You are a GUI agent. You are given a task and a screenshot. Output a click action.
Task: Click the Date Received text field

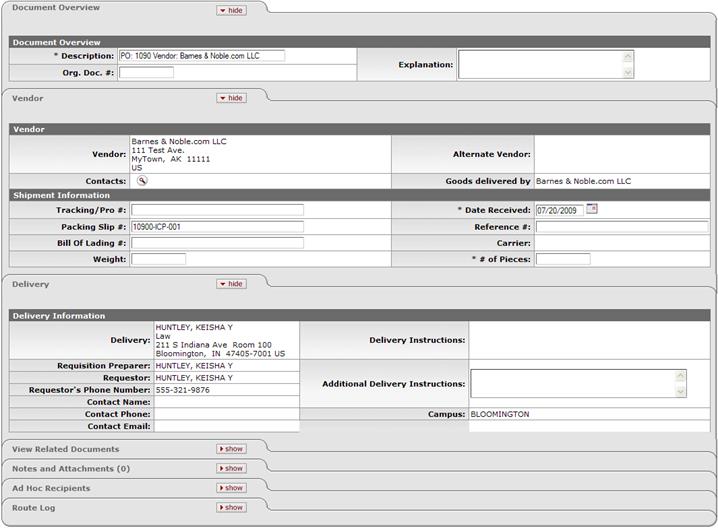click(560, 211)
